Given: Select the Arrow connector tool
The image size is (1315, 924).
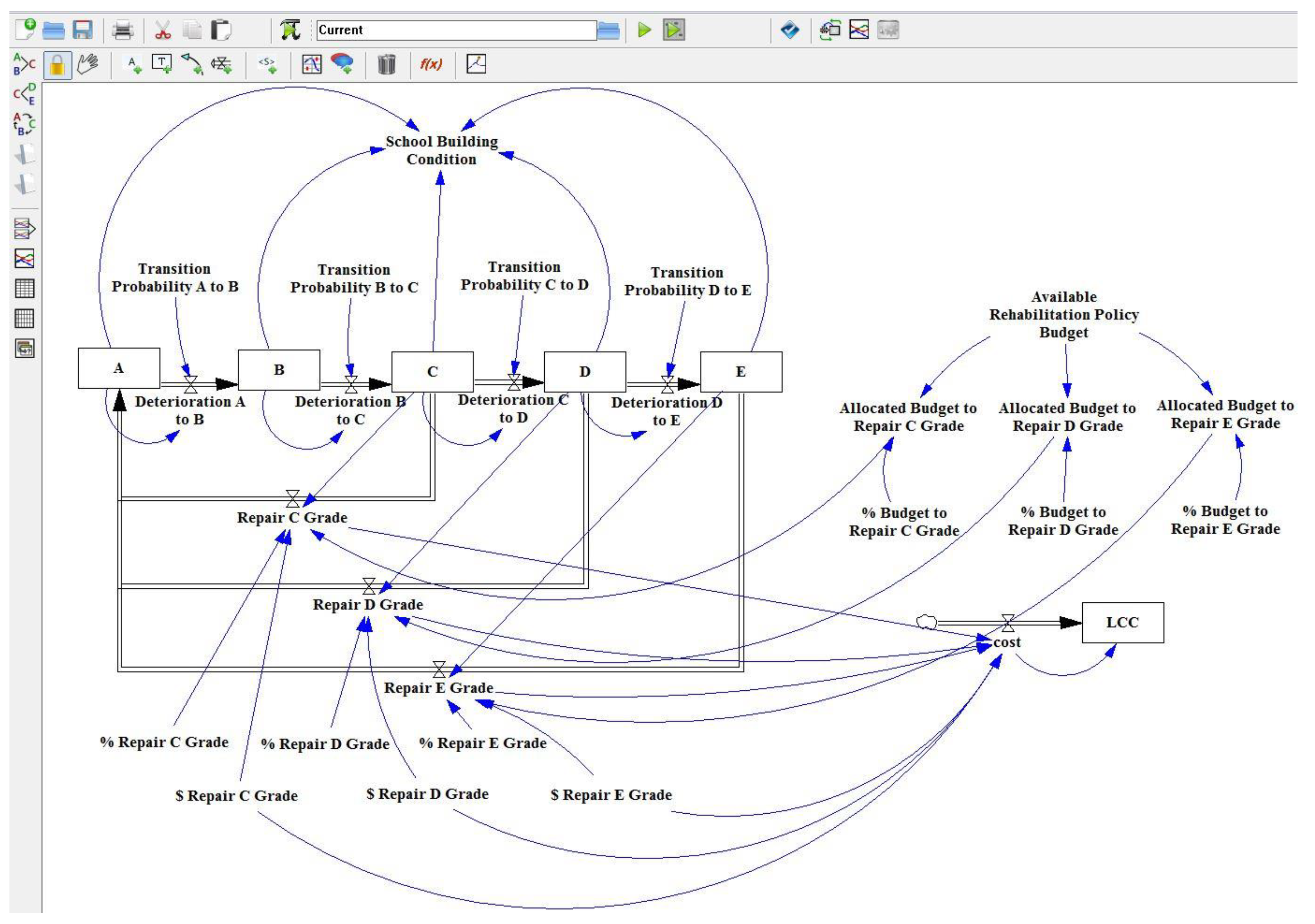Looking at the screenshot, I should 192,64.
